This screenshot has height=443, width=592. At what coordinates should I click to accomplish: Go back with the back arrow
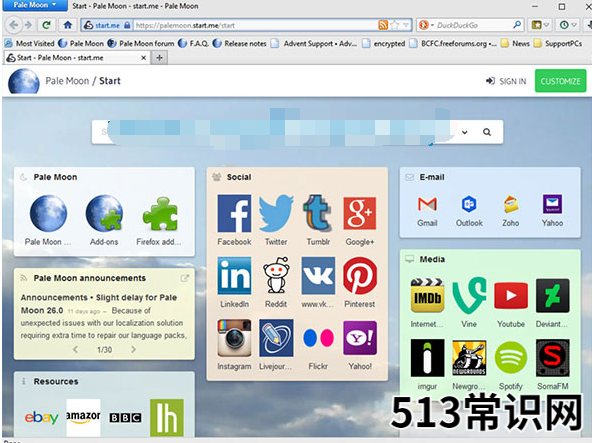[14, 25]
